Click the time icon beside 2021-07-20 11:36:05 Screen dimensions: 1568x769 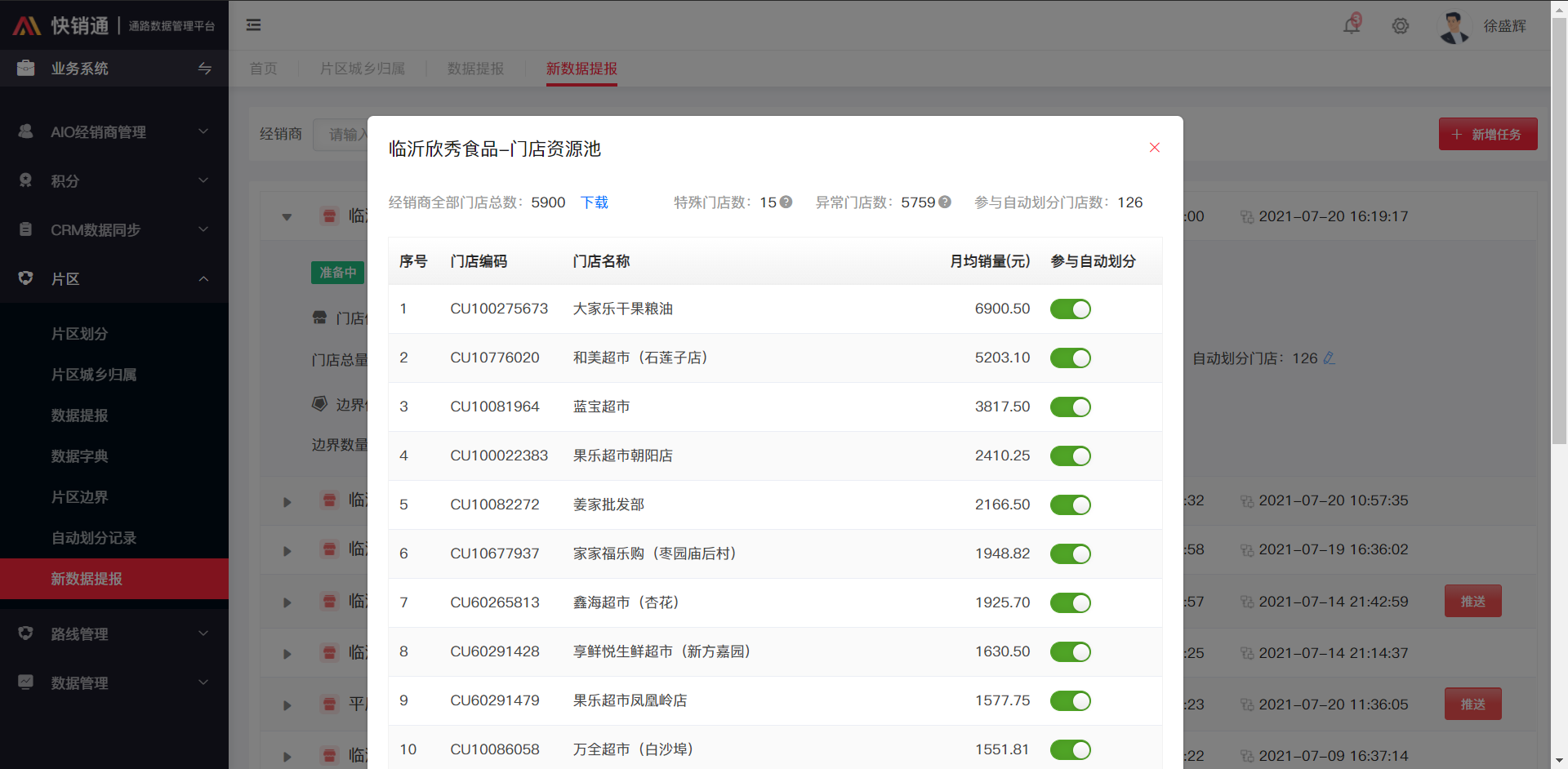[1247, 705]
